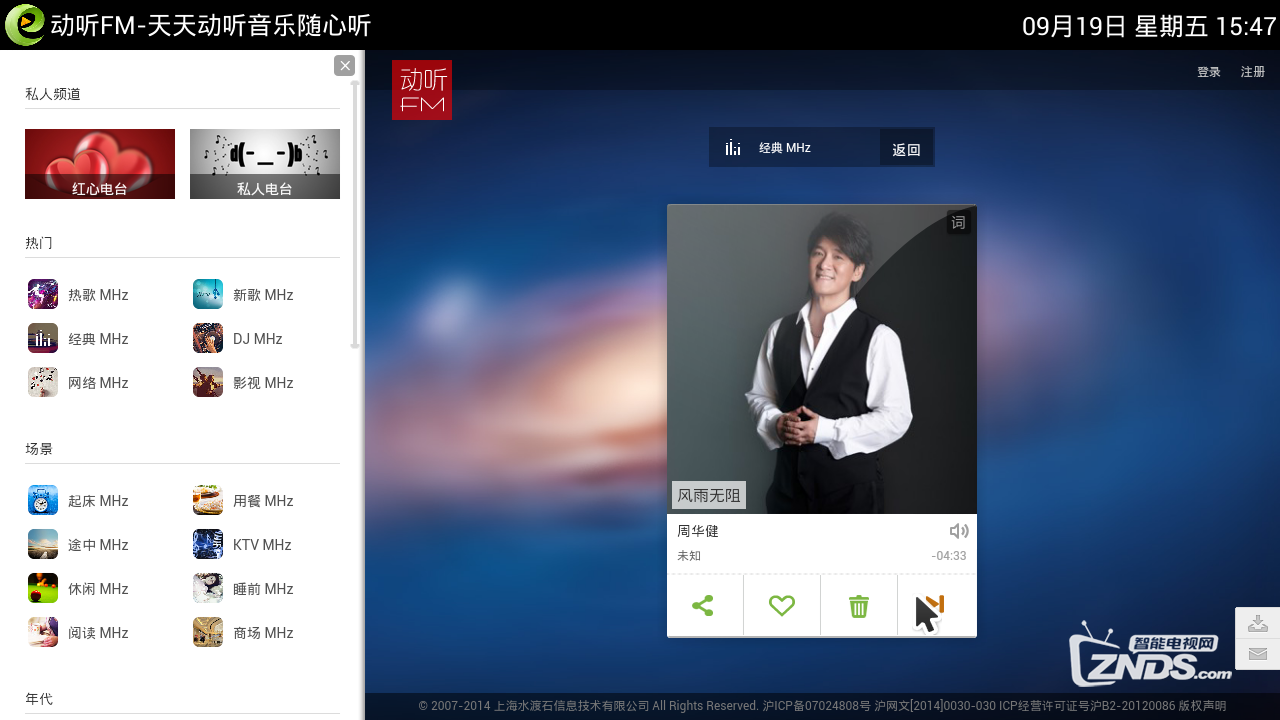Image resolution: width=1280 pixels, height=720 pixels.
Task: Click the 注册 link
Action: [1253, 72]
